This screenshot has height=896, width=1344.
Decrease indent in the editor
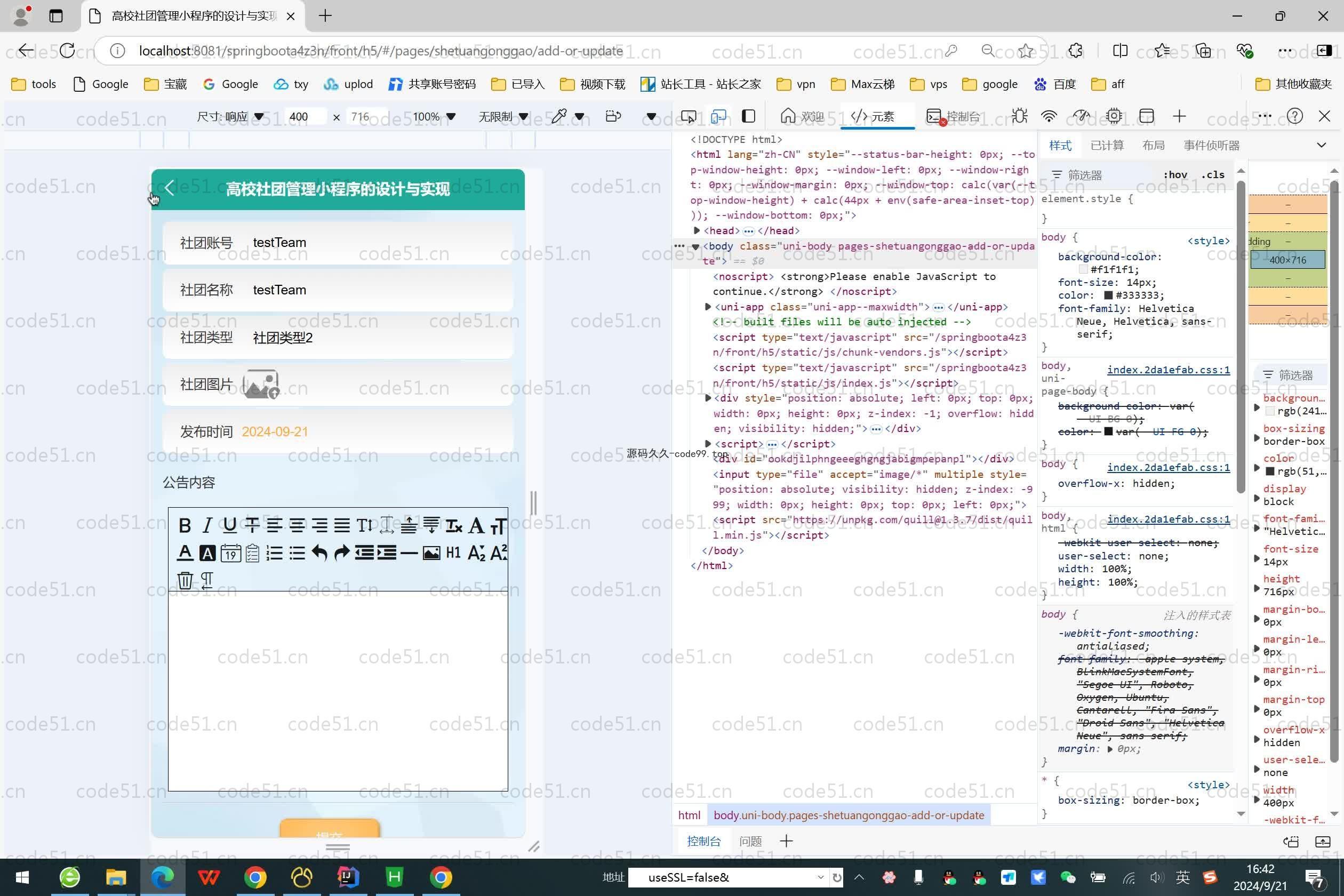pyautogui.click(x=364, y=553)
